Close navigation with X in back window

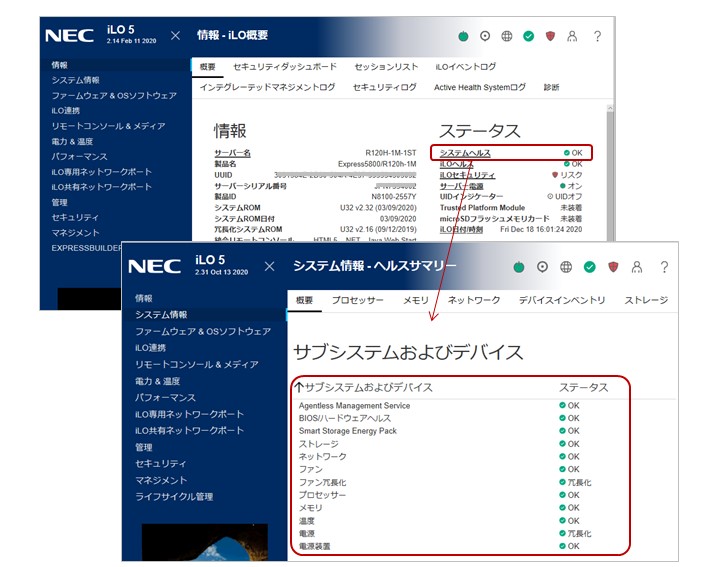tap(175, 35)
